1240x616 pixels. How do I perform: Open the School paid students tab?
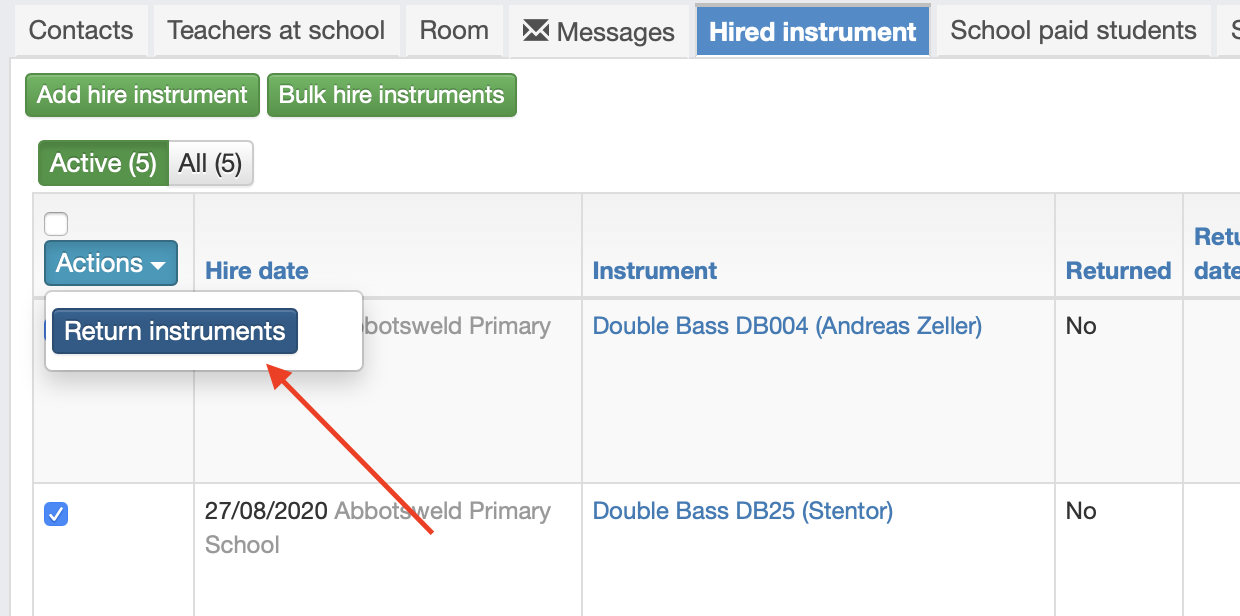1073,30
